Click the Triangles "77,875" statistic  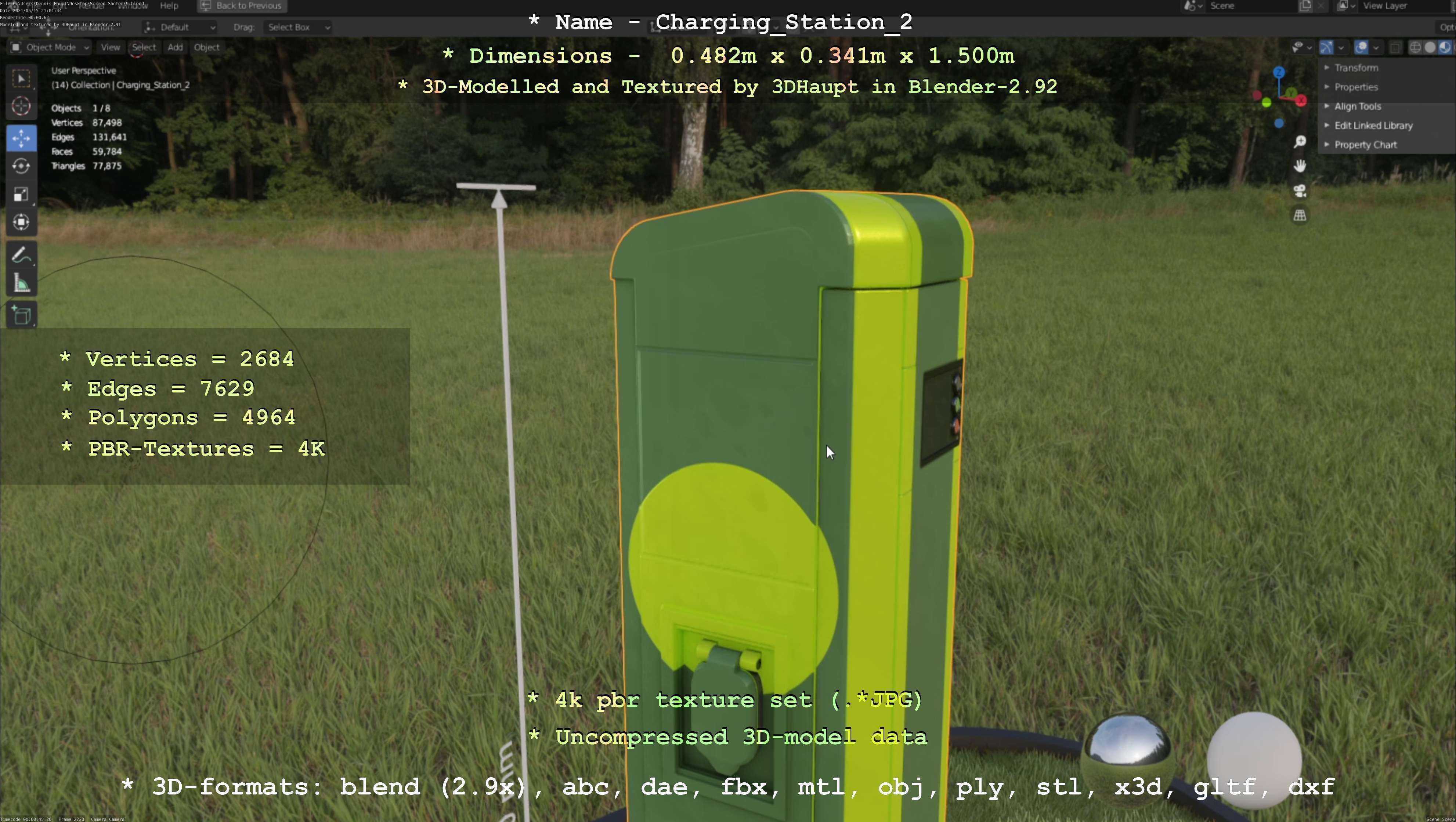click(x=107, y=166)
